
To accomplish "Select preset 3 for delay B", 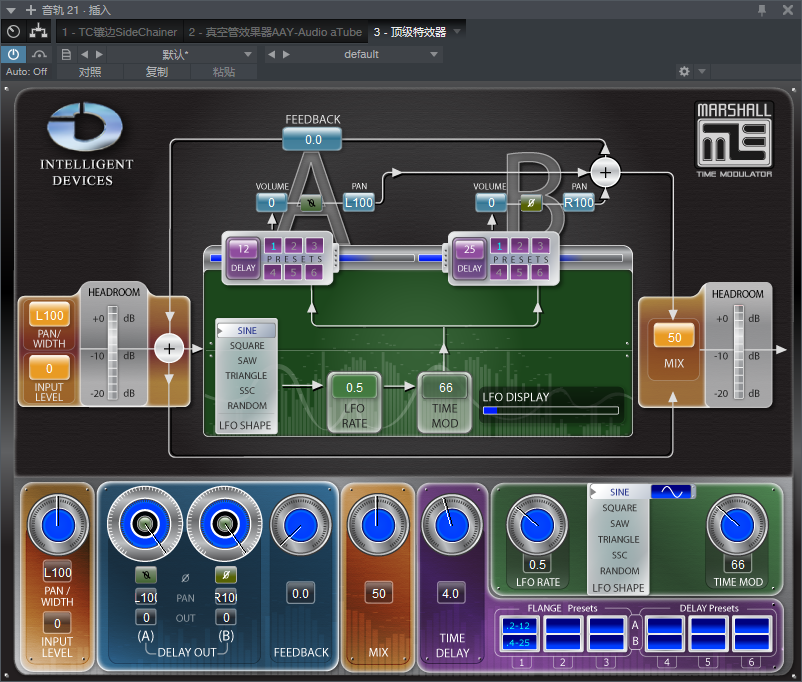I will [540, 246].
